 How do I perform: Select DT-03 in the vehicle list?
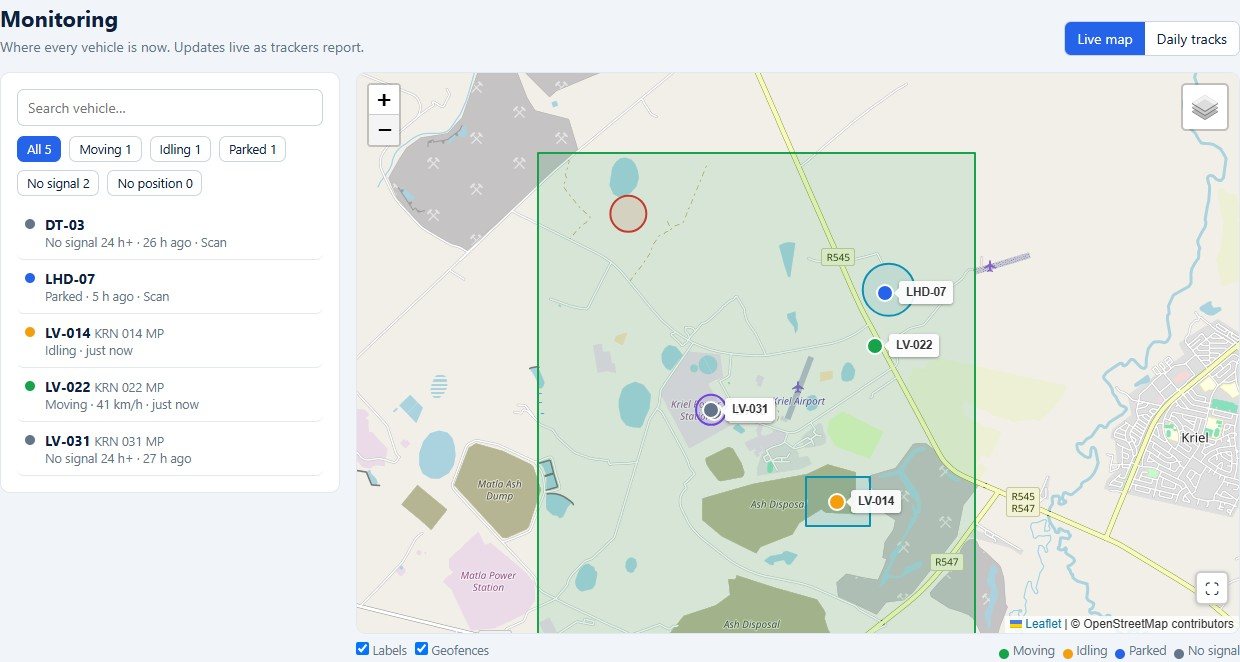click(170, 233)
